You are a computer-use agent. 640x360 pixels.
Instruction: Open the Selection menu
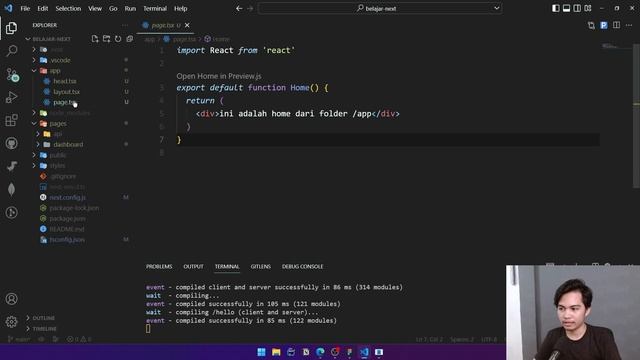68,8
